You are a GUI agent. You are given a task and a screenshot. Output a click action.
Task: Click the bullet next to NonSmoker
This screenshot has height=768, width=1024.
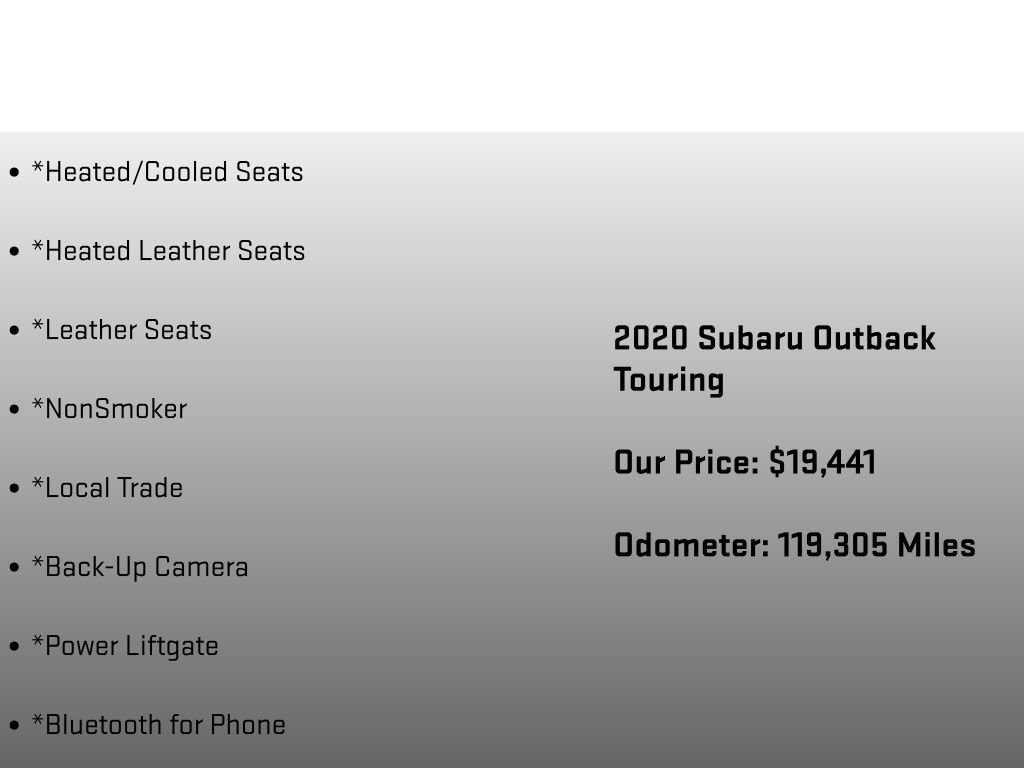click(x=14, y=410)
